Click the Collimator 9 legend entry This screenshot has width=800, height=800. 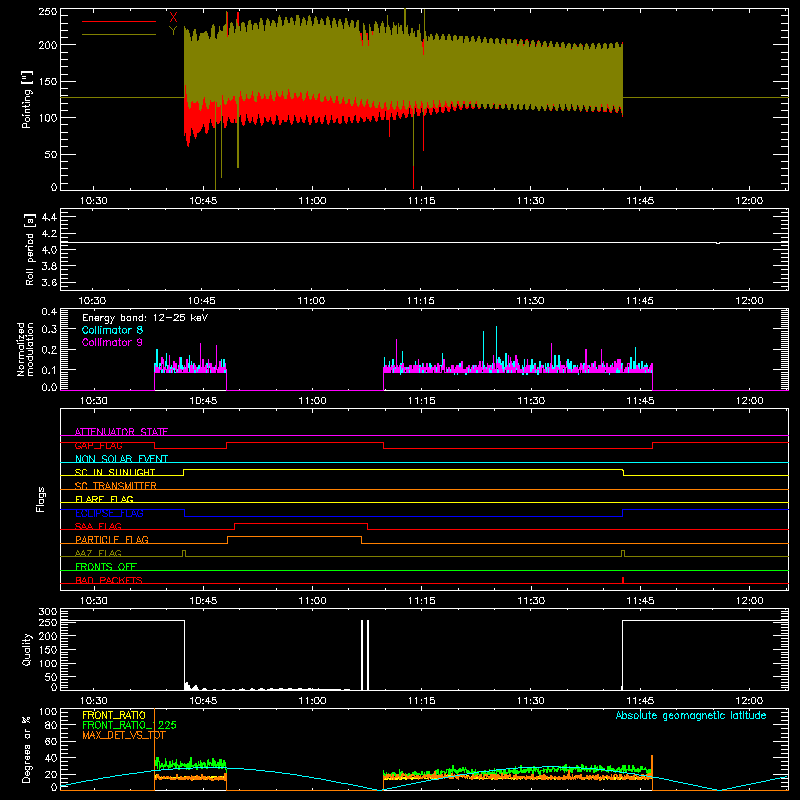click(x=112, y=342)
